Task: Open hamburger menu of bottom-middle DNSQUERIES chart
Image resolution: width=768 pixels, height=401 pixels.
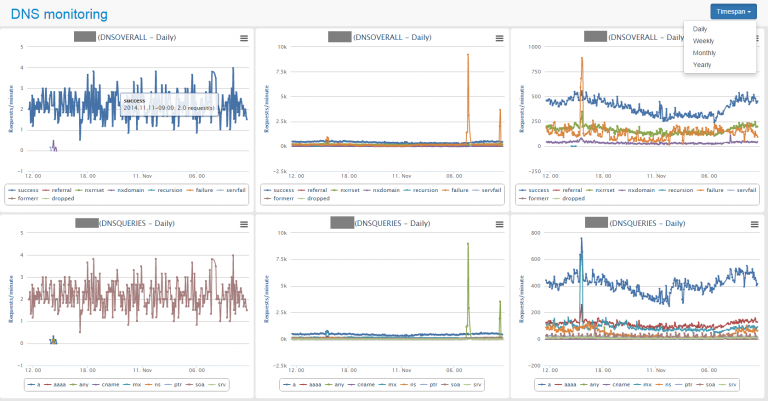Action: pyautogui.click(x=500, y=224)
